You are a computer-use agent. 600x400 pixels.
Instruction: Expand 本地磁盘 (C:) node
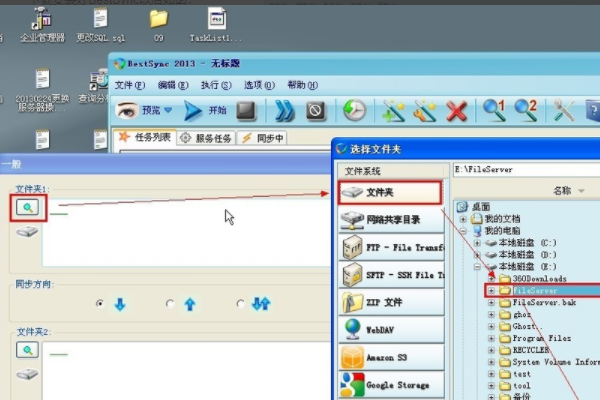477,243
